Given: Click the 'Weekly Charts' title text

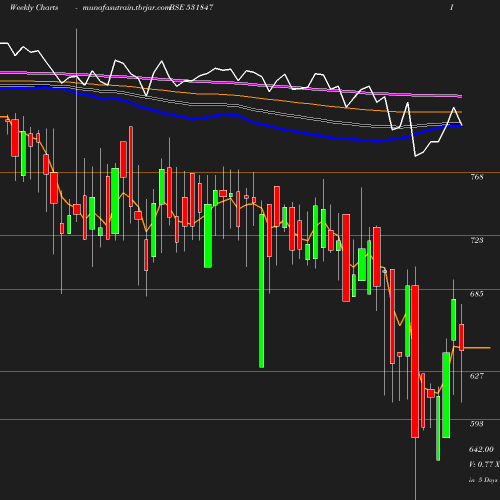Looking at the screenshot, I should (x=34, y=7).
